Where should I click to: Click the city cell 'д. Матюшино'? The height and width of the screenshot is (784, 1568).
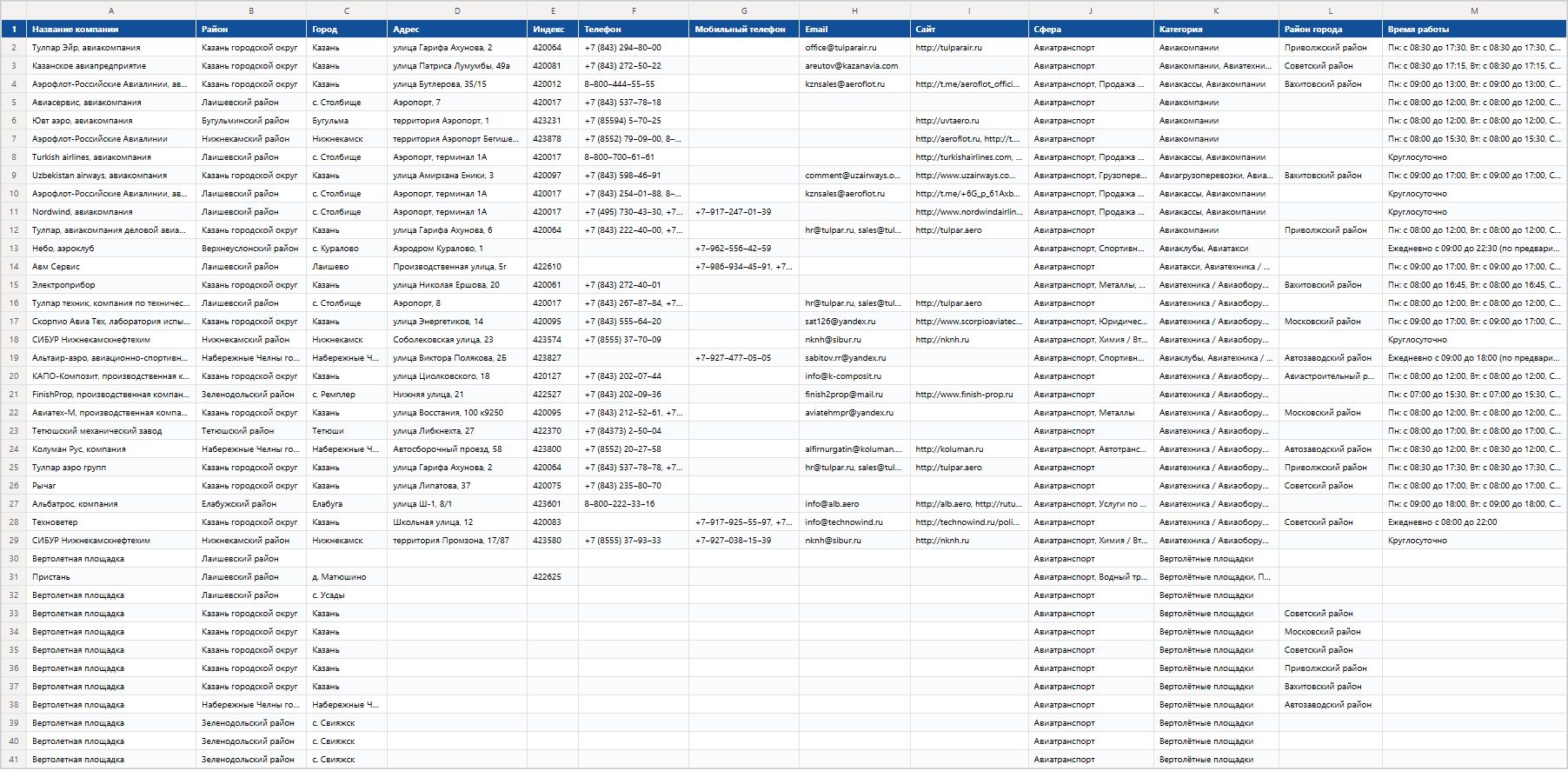point(347,577)
